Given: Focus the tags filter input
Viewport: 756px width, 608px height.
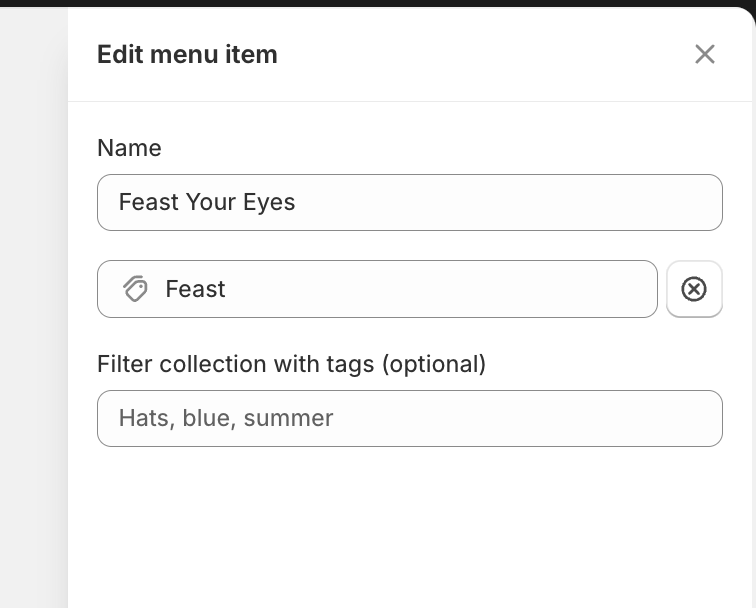Looking at the screenshot, I should 410,418.
